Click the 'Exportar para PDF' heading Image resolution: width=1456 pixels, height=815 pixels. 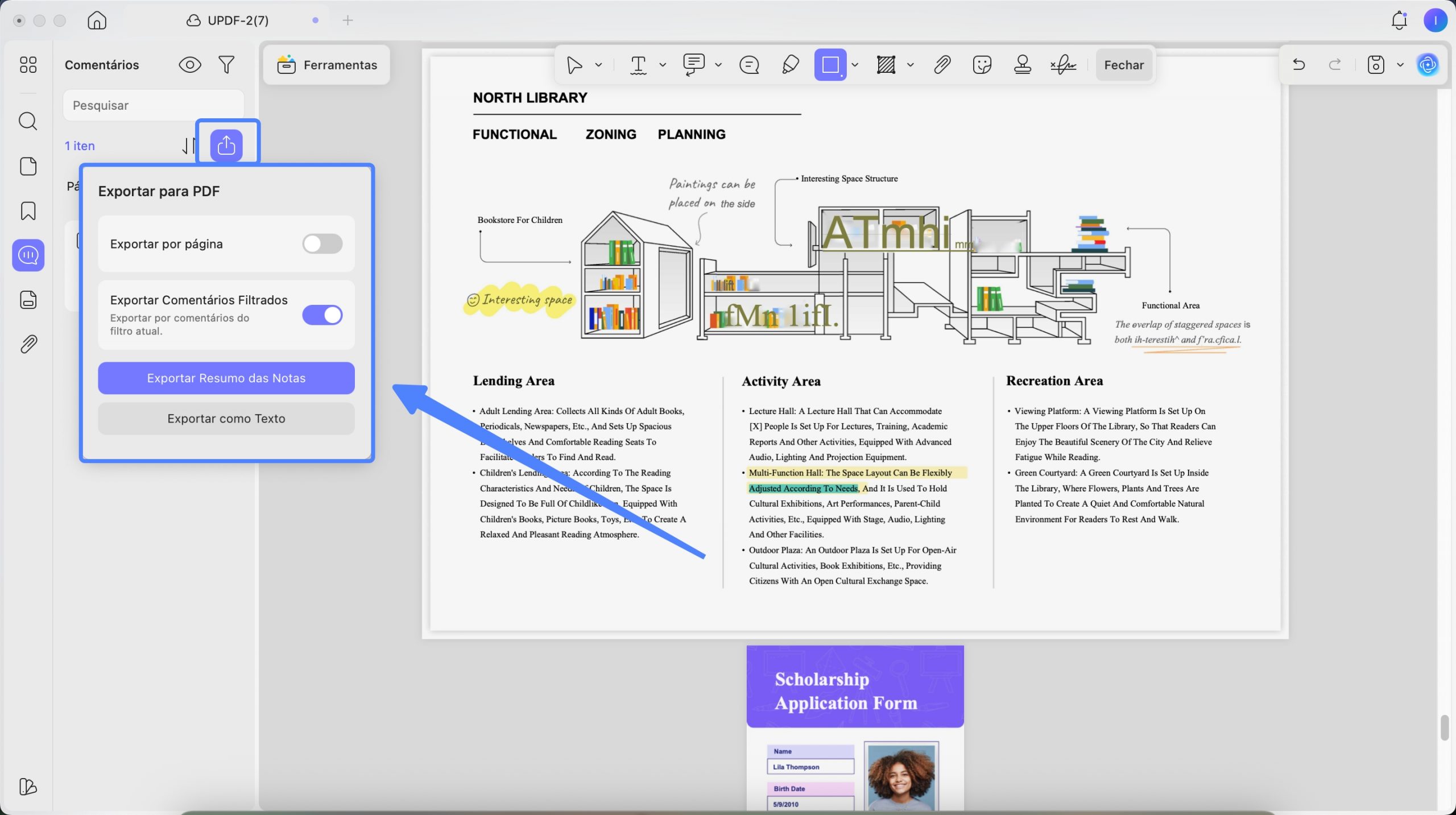pos(159,191)
